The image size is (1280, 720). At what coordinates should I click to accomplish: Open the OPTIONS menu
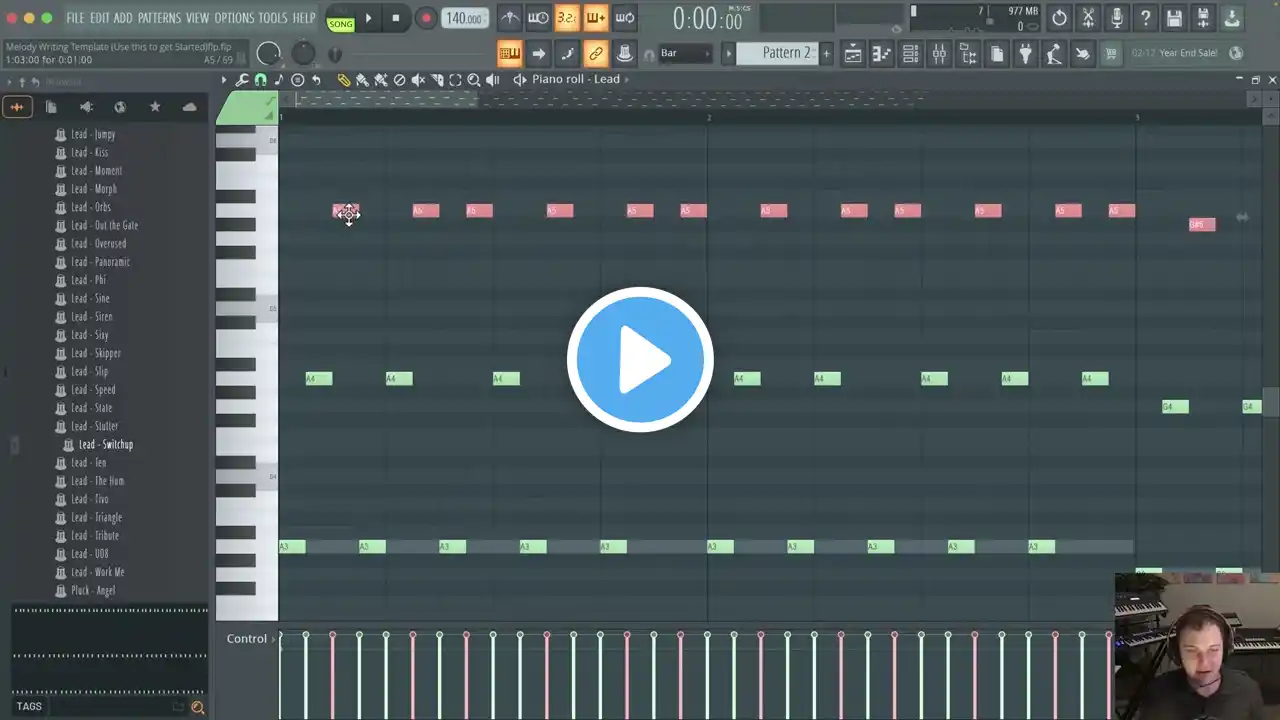pyautogui.click(x=234, y=18)
